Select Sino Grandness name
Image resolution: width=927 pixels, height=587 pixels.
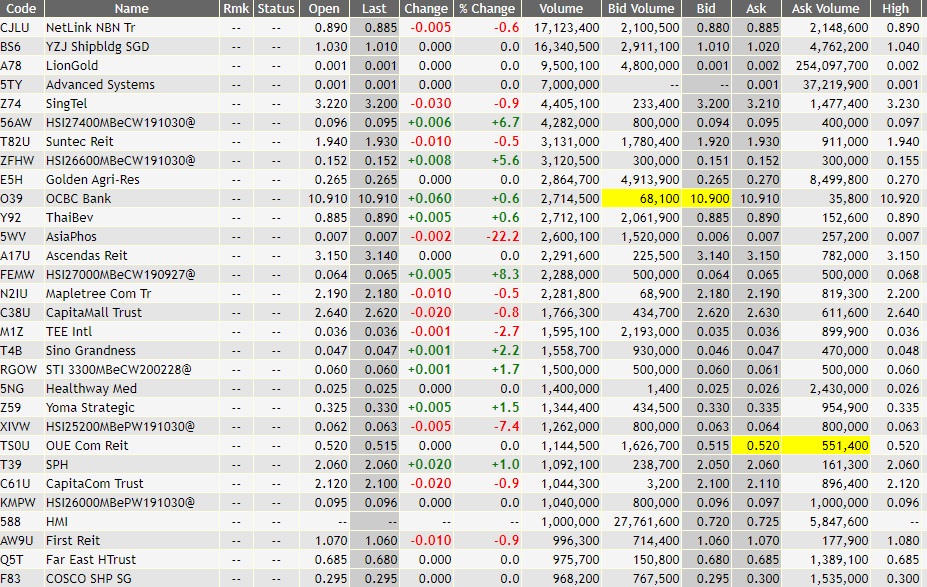tap(91, 351)
